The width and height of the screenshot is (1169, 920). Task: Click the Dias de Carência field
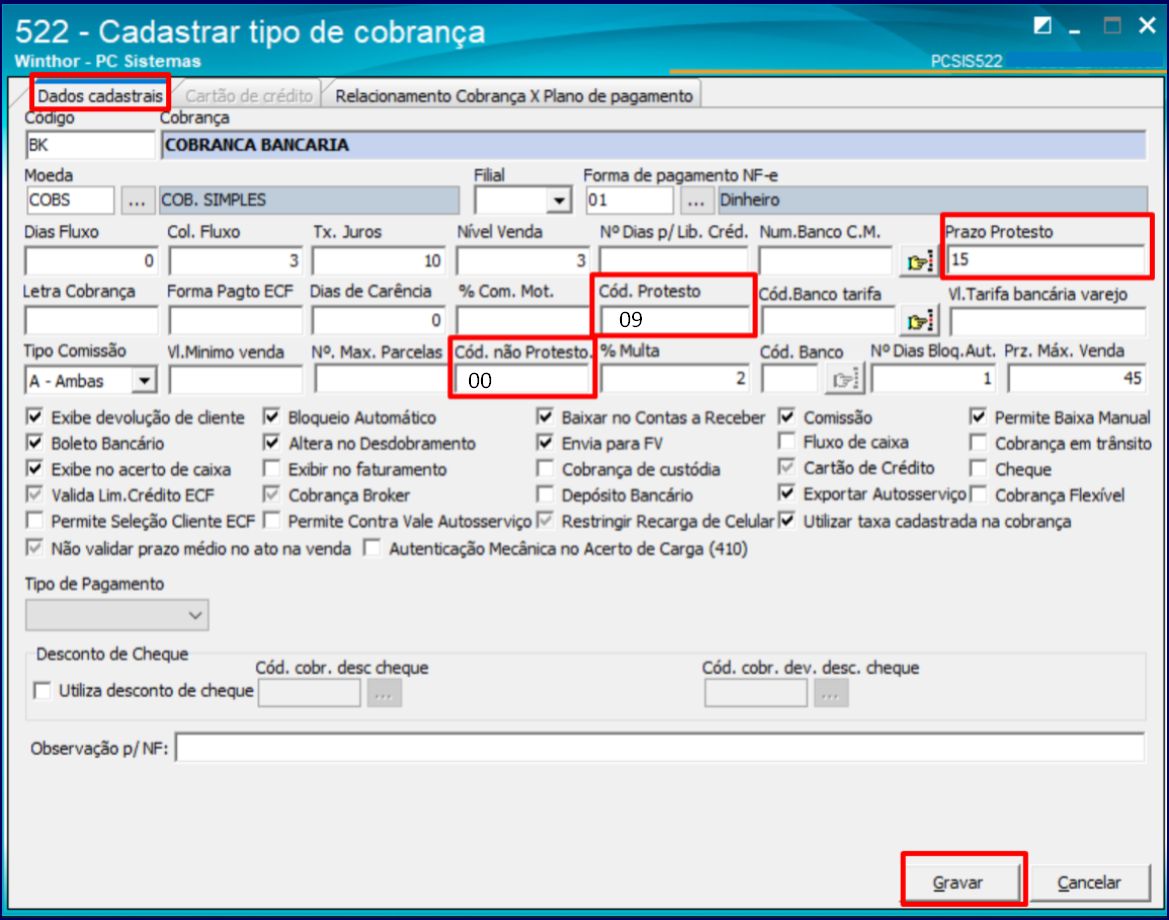coord(378,321)
